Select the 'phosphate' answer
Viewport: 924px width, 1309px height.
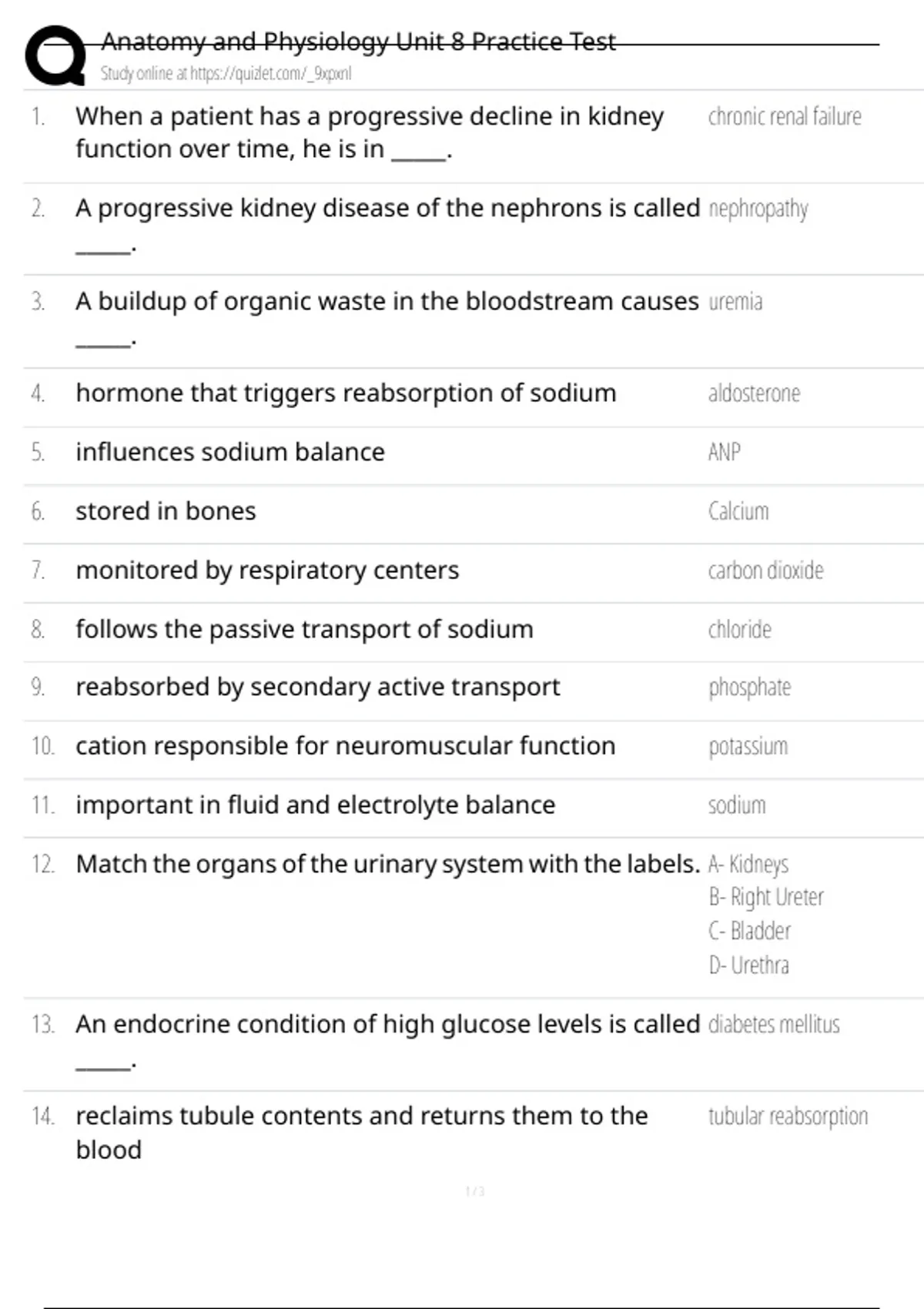(749, 687)
